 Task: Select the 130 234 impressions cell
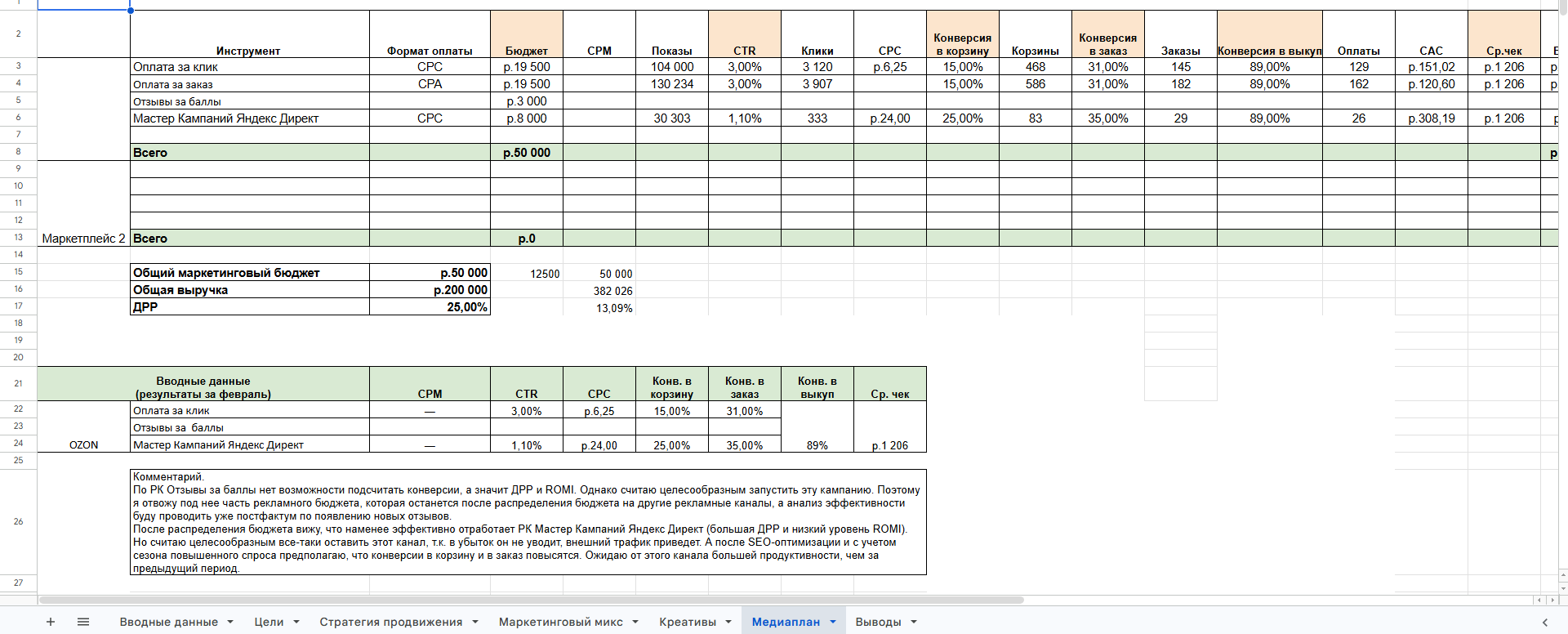[x=672, y=84]
